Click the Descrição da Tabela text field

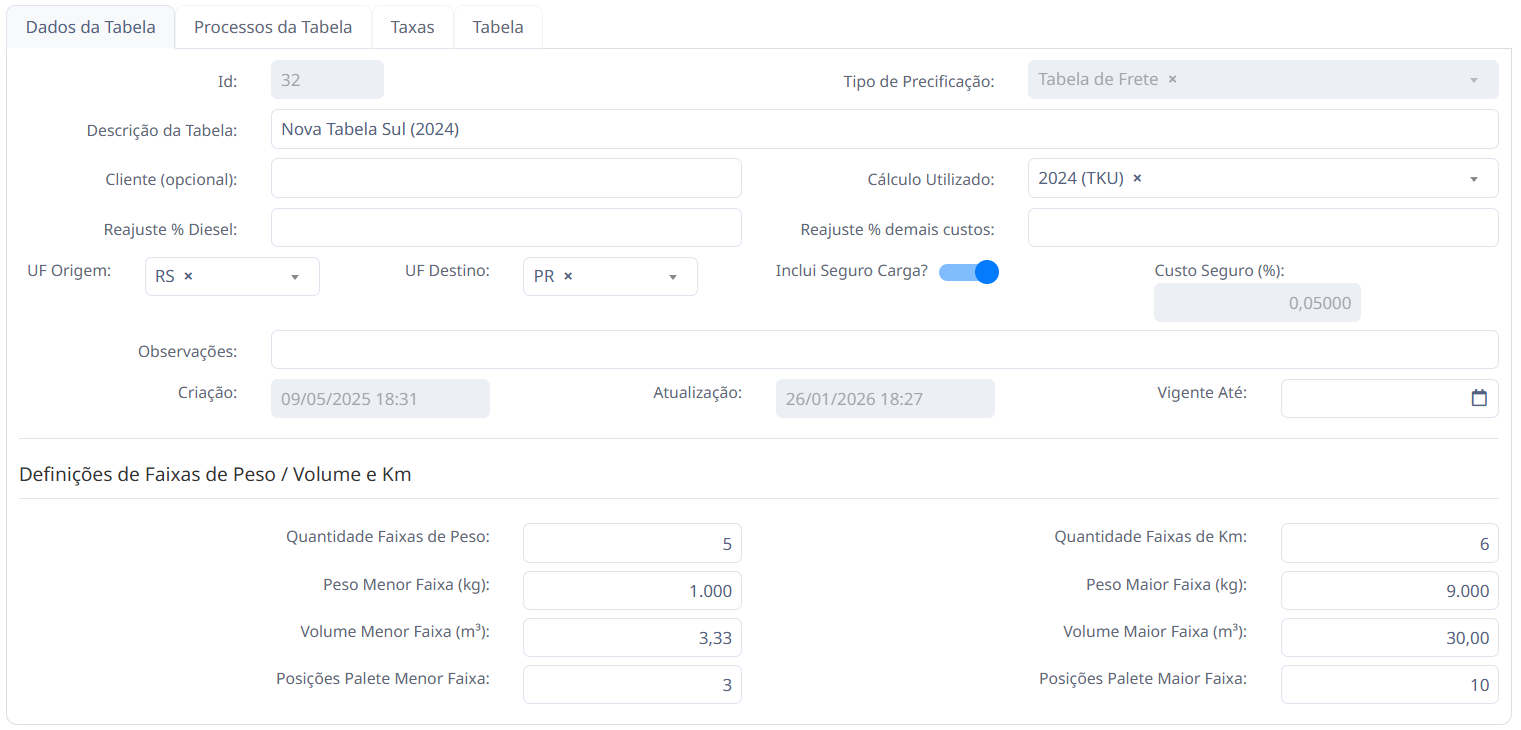click(884, 129)
